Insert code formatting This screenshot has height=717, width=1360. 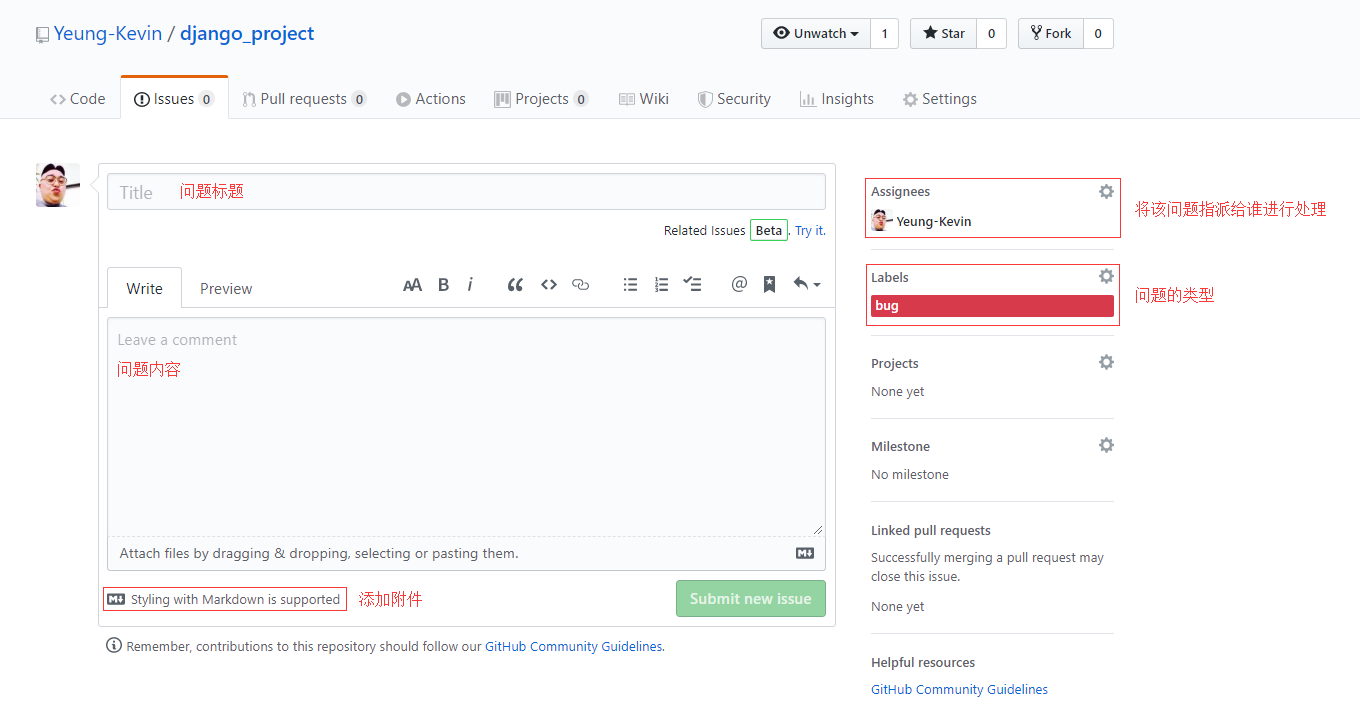(549, 285)
